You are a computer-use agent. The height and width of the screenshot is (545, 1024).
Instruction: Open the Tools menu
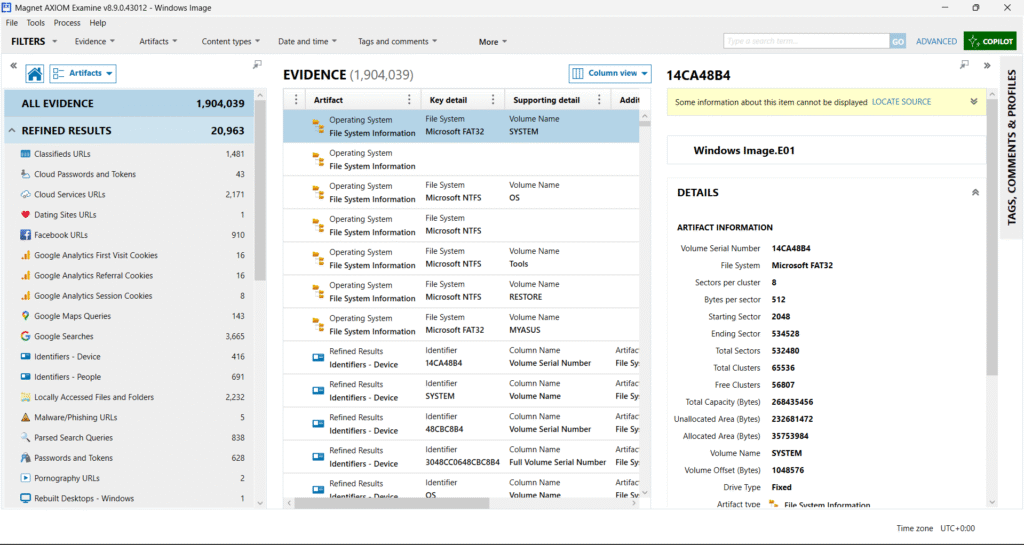coord(36,23)
